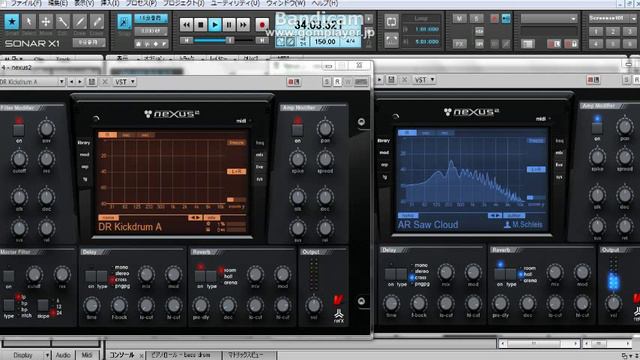Click save preset icon in right plugin window
The image size is (640, 360).
(x=391, y=80)
